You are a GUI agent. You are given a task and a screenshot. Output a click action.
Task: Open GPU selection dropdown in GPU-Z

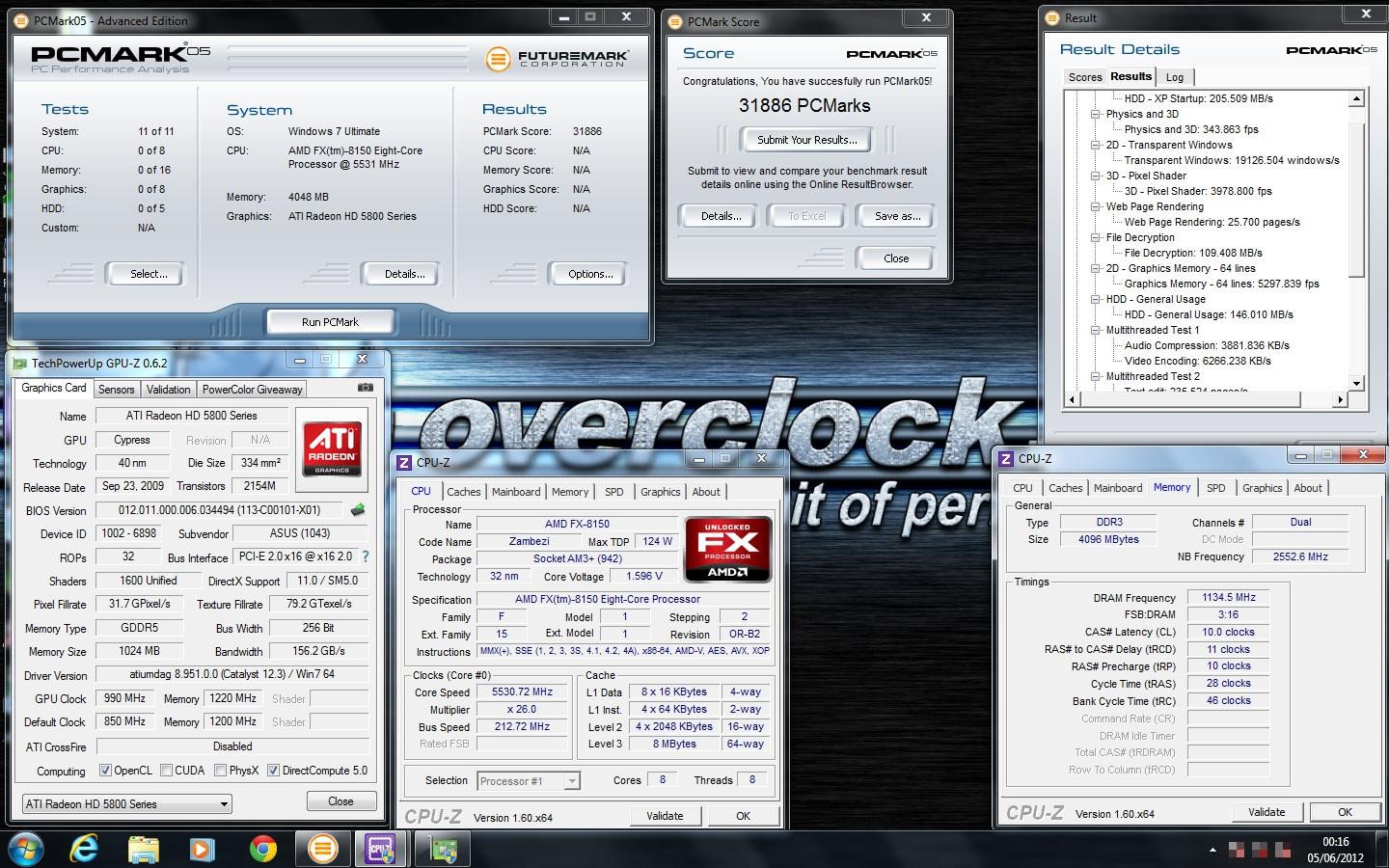click(x=126, y=803)
